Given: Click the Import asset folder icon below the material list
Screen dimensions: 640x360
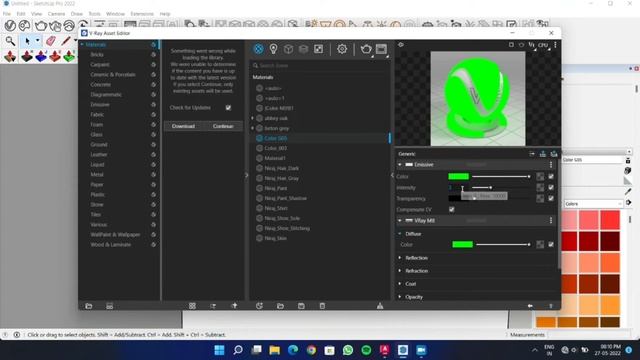Looking at the screenshot, I should (280, 306).
